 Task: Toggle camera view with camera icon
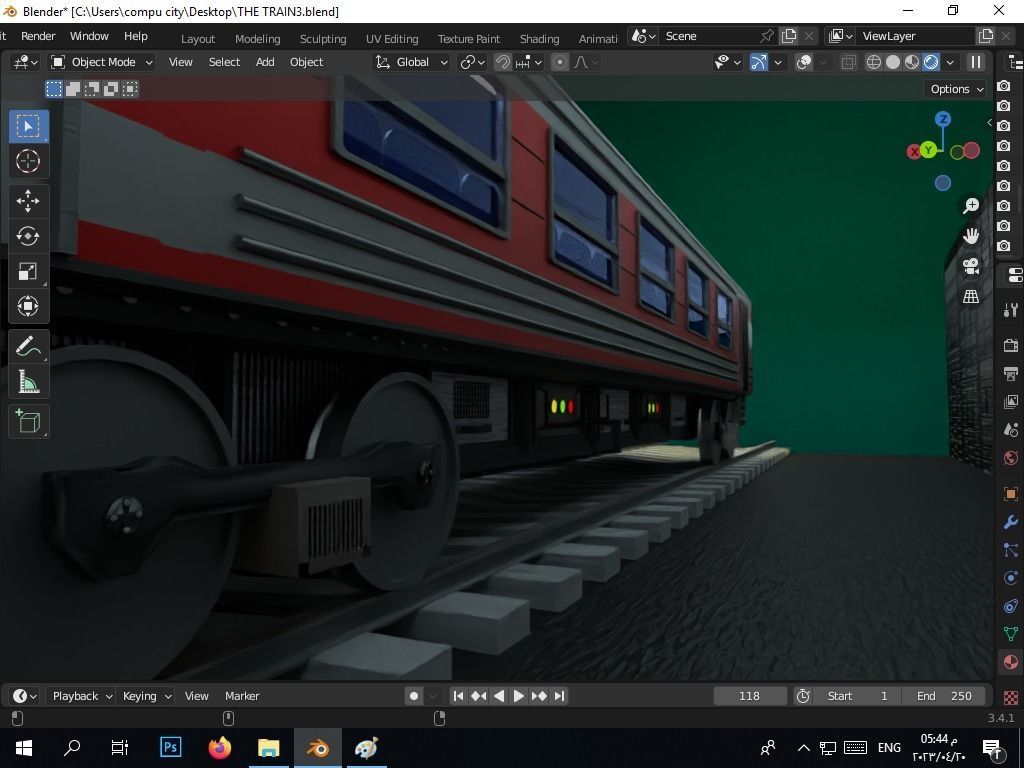coord(971,266)
